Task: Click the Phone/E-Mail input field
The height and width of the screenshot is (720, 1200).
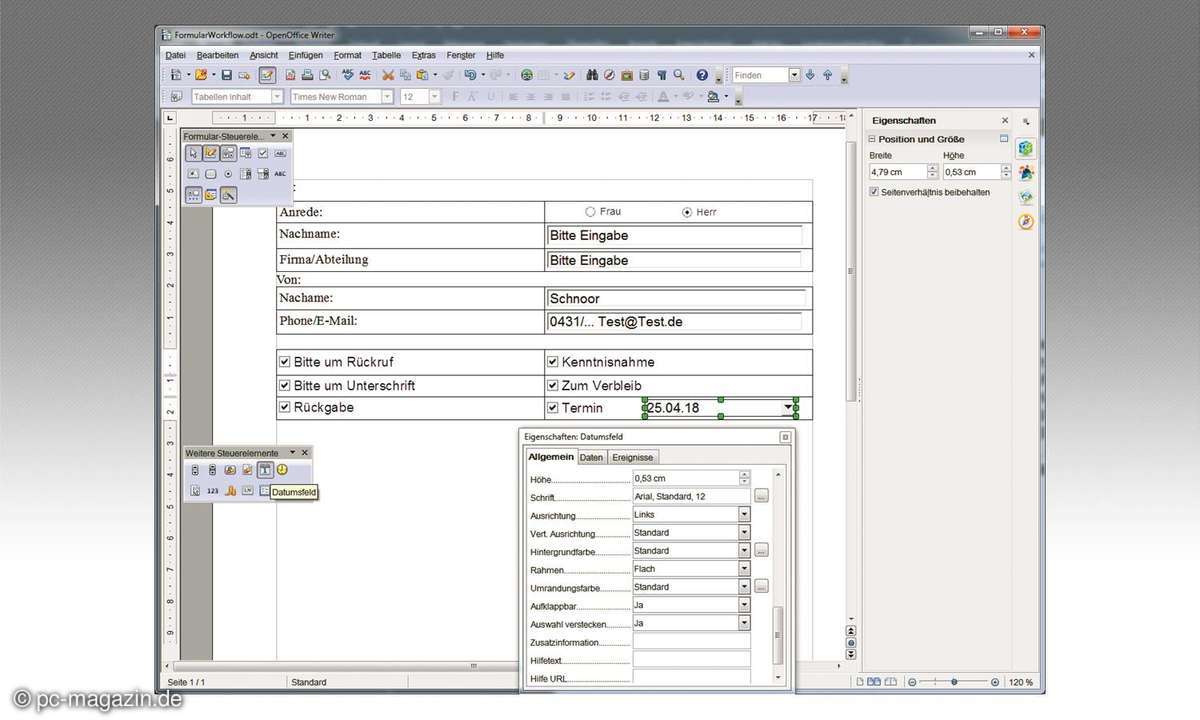Action: 675,322
